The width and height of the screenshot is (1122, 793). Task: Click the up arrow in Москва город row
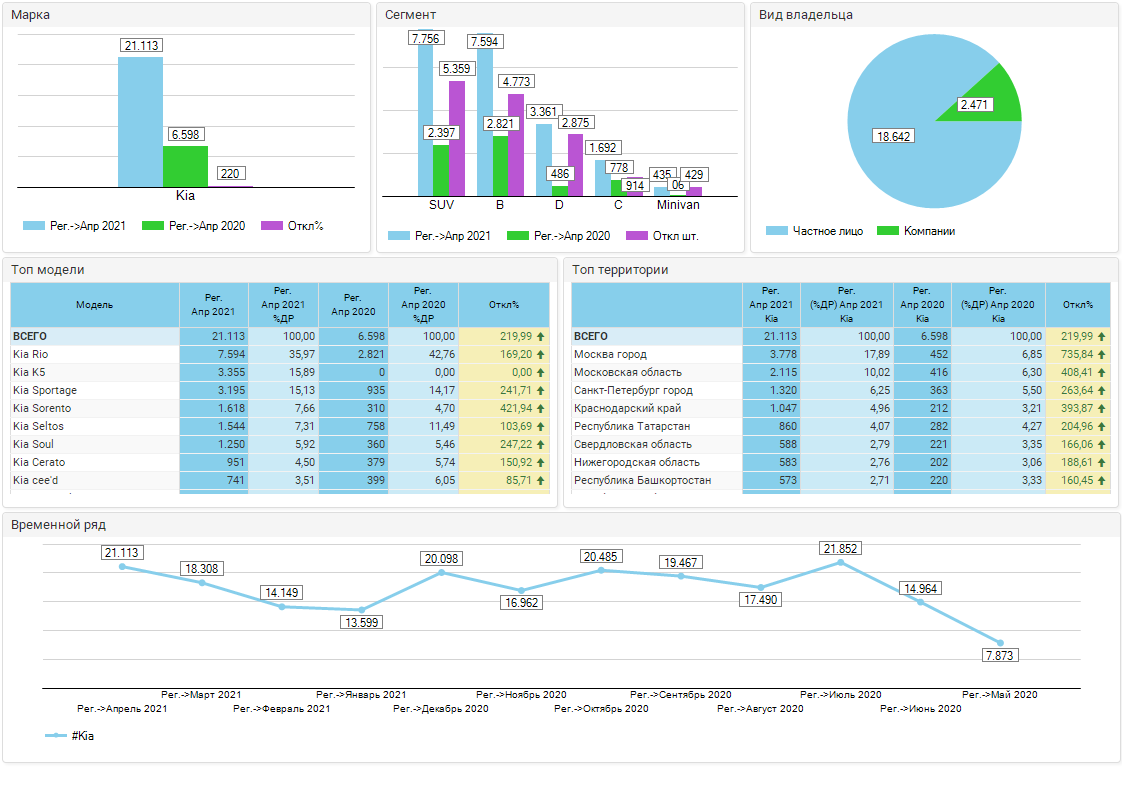(x=1102, y=355)
